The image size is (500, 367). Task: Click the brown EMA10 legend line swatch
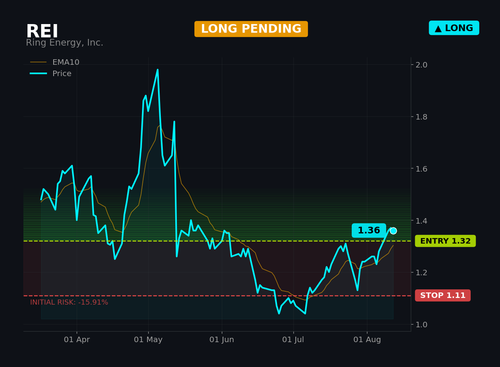(x=38, y=62)
